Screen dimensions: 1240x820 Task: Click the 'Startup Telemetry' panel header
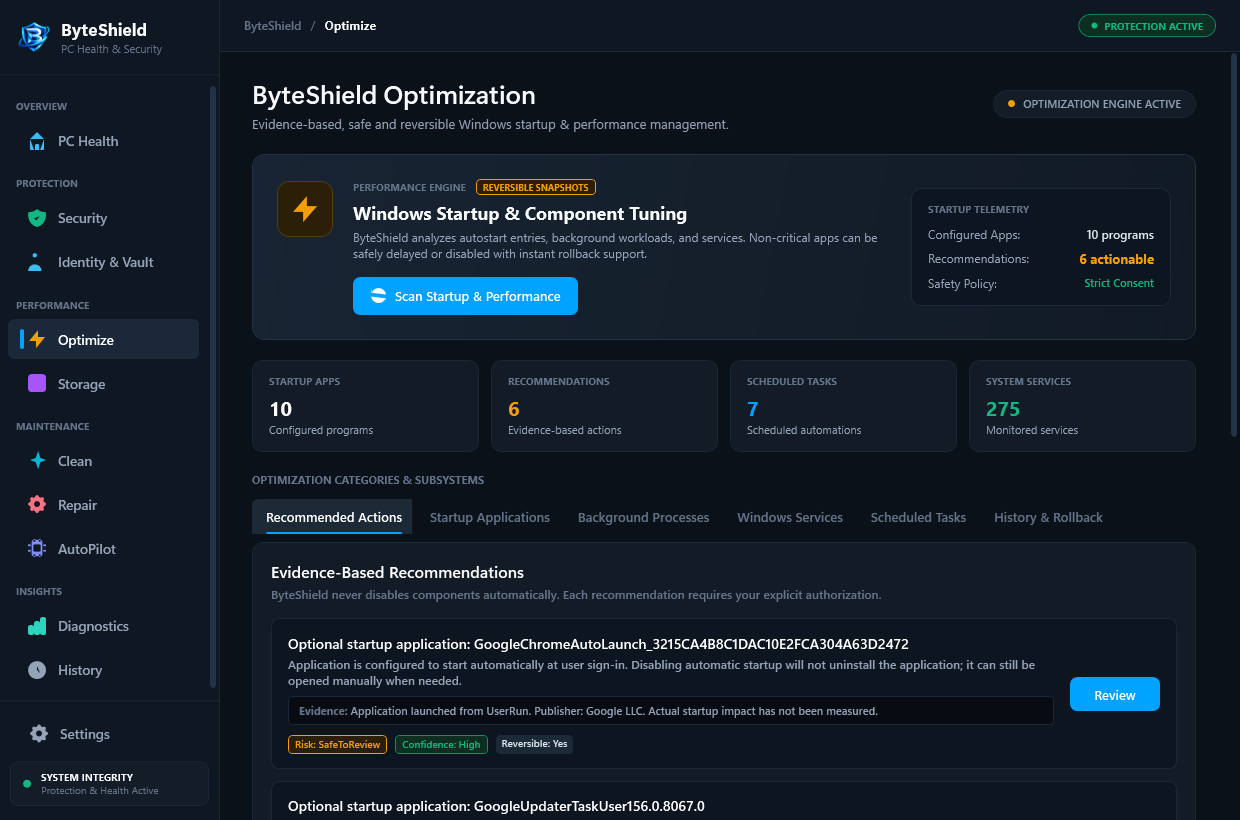tap(978, 210)
